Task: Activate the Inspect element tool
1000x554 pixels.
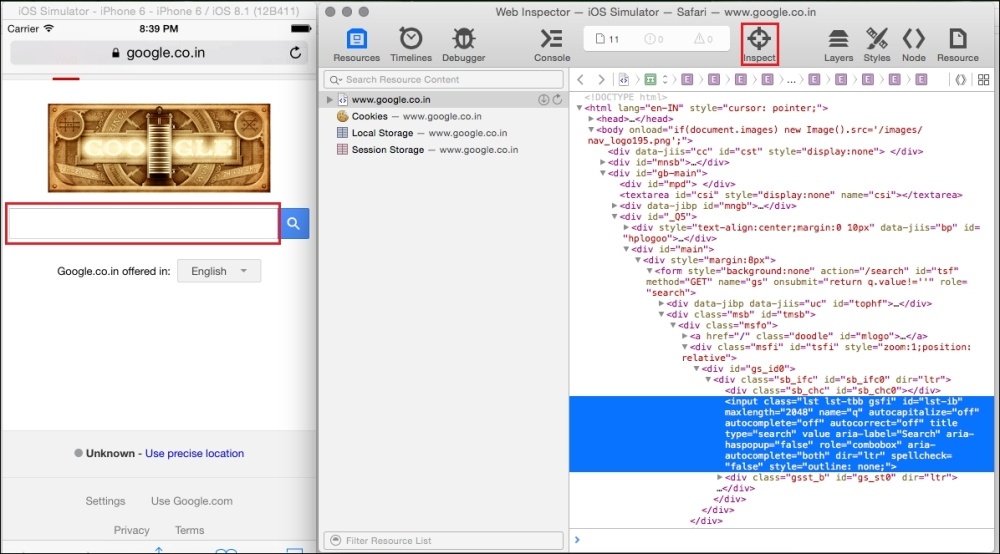Action: pos(759,45)
